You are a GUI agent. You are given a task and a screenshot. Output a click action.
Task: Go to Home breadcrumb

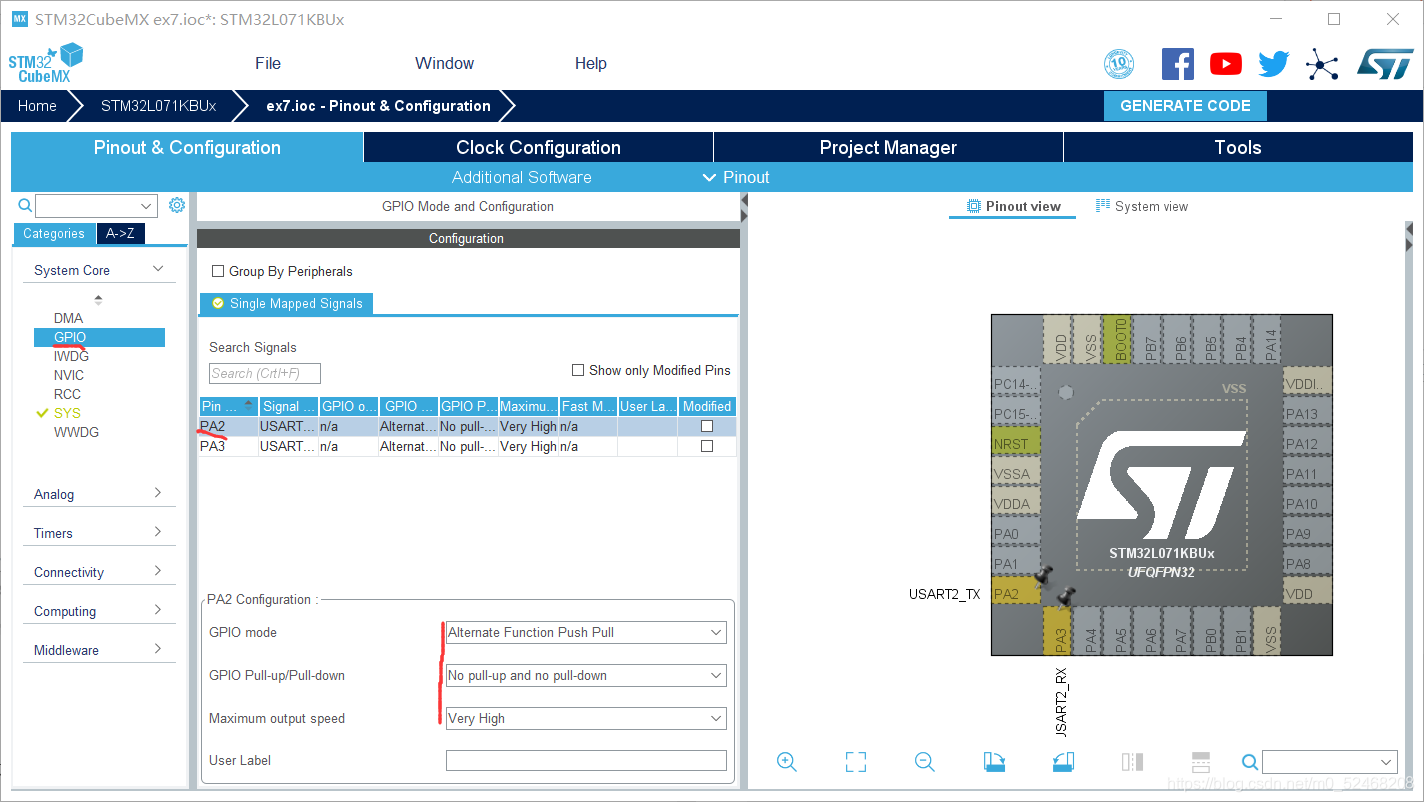37,106
